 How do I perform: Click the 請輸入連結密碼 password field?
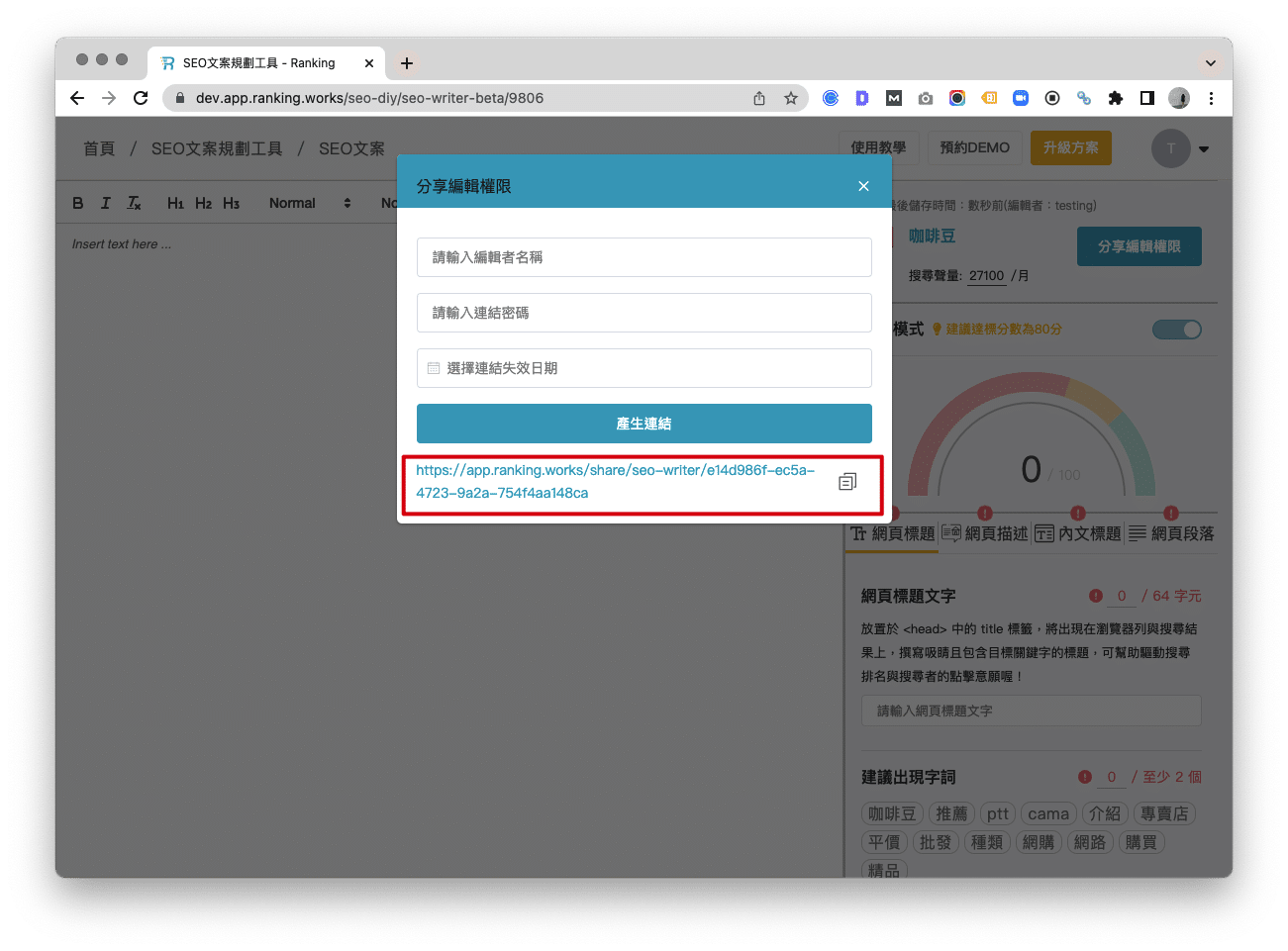[x=644, y=313]
